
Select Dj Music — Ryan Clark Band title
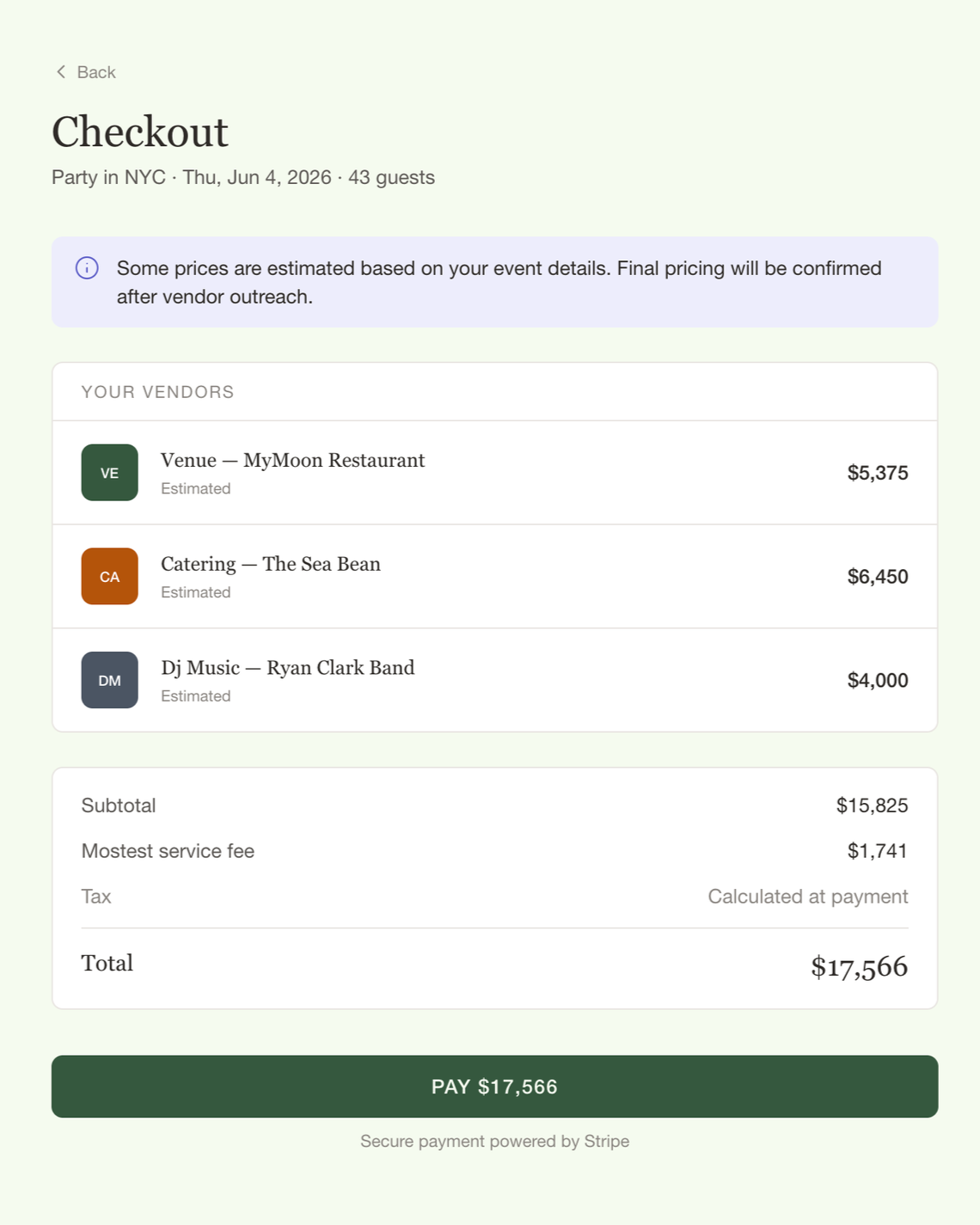coord(287,668)
